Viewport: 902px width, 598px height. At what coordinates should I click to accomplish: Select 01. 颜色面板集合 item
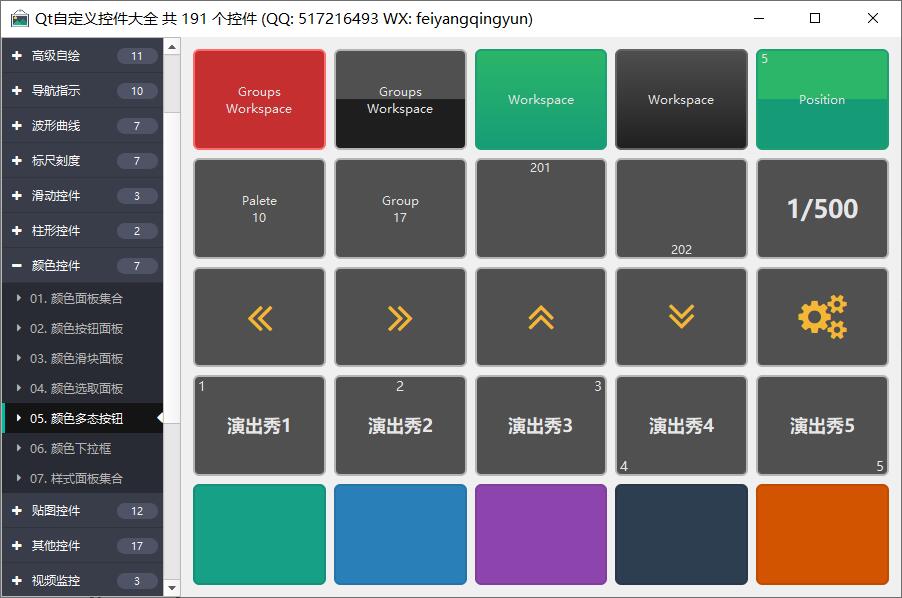tap(77, 298)
